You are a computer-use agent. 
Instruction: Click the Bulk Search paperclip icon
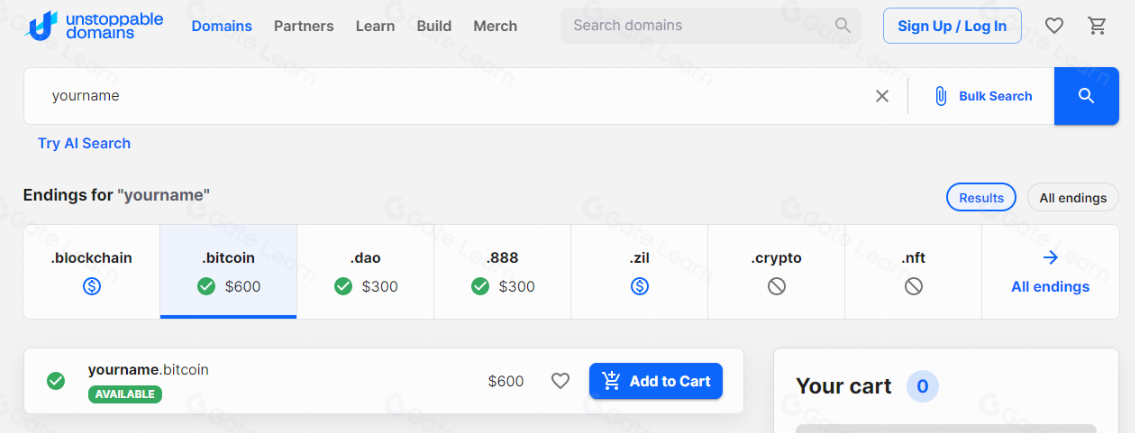(x=940, y=96)
